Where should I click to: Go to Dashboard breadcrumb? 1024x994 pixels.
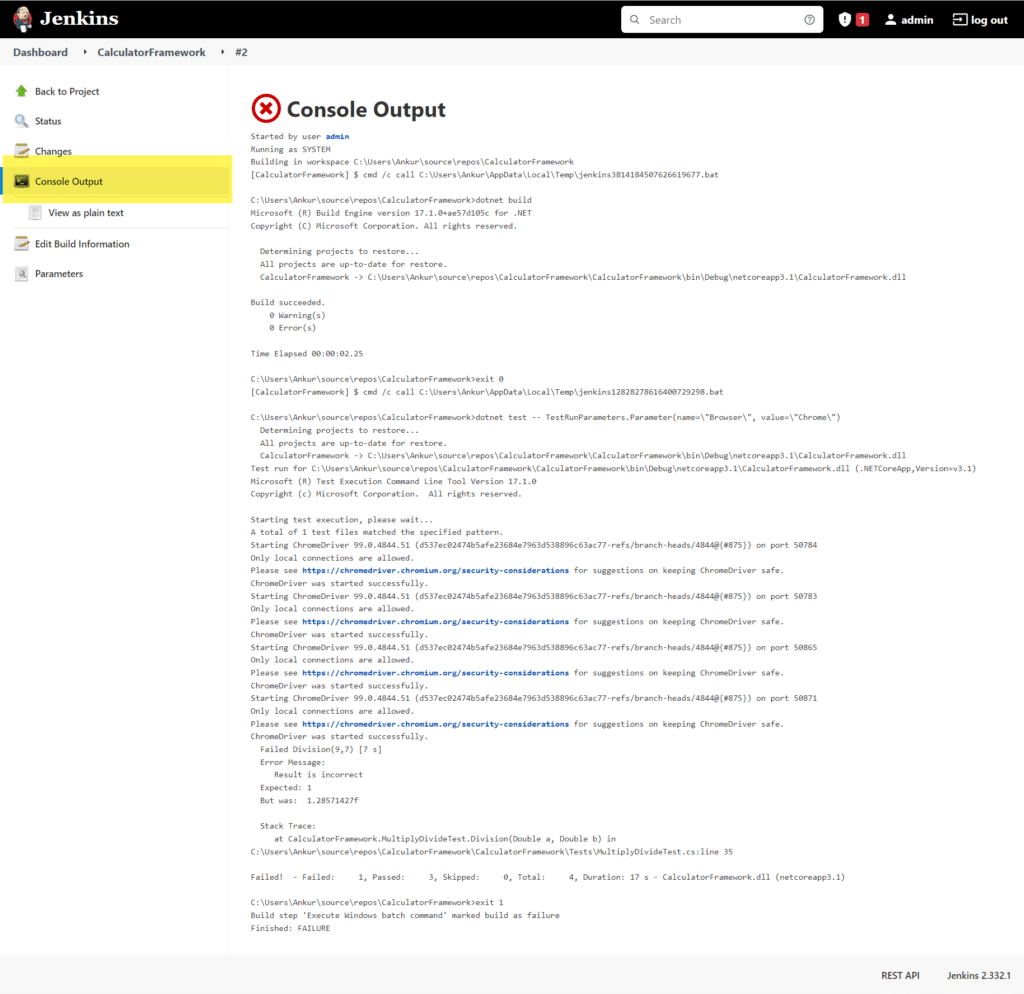tap(40, 52)
